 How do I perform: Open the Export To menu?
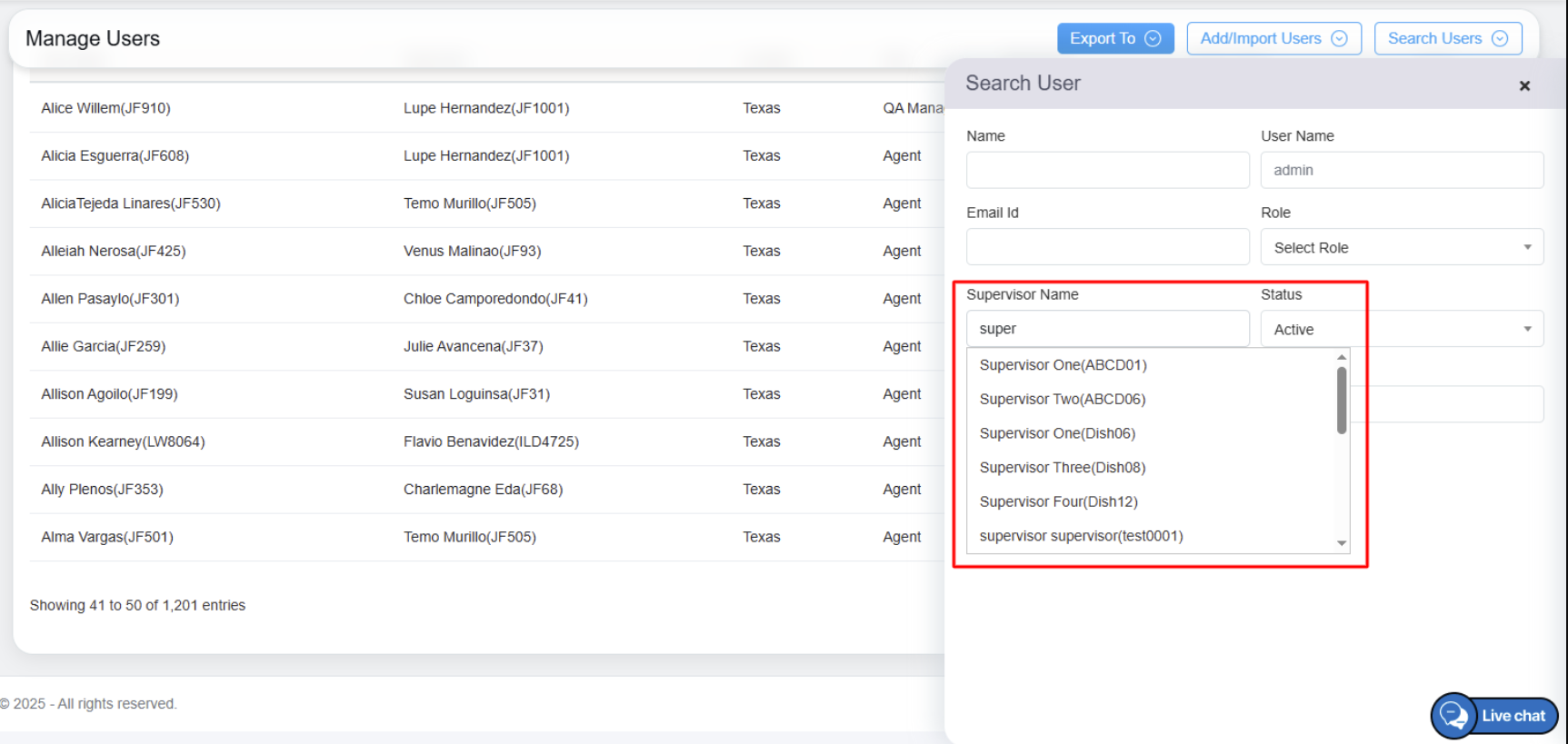(1114, 38)
